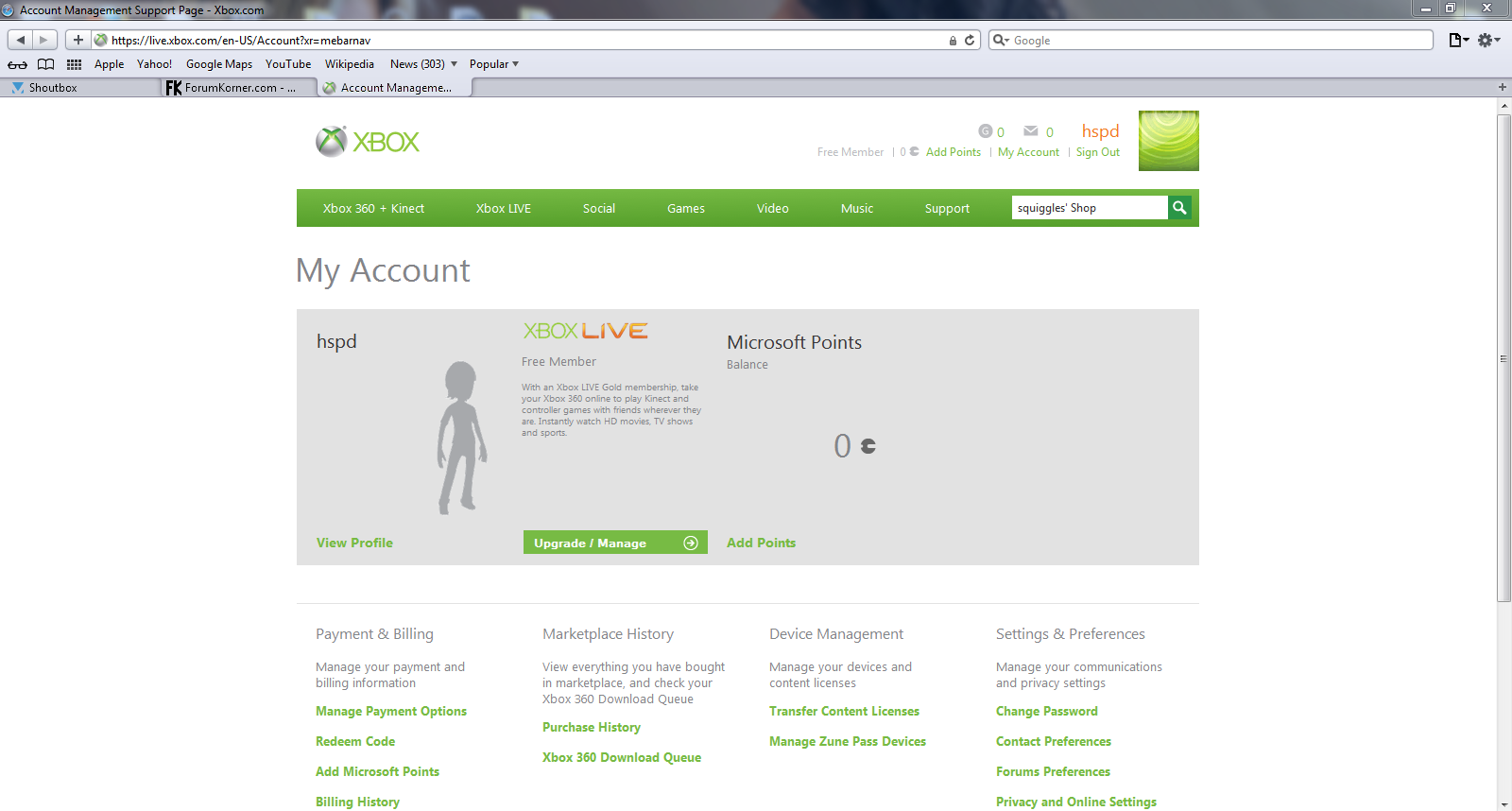Click the vertical page scrollbar
Image resolution: width=1512 pixels, height=811 pixels.
pyautogui.click(x=1503, y=358)
